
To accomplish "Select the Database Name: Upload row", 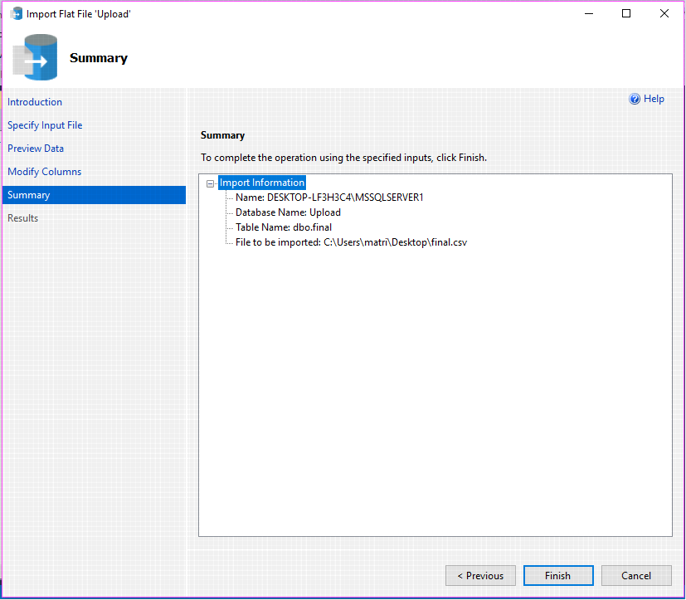I will tap(288, 212).
